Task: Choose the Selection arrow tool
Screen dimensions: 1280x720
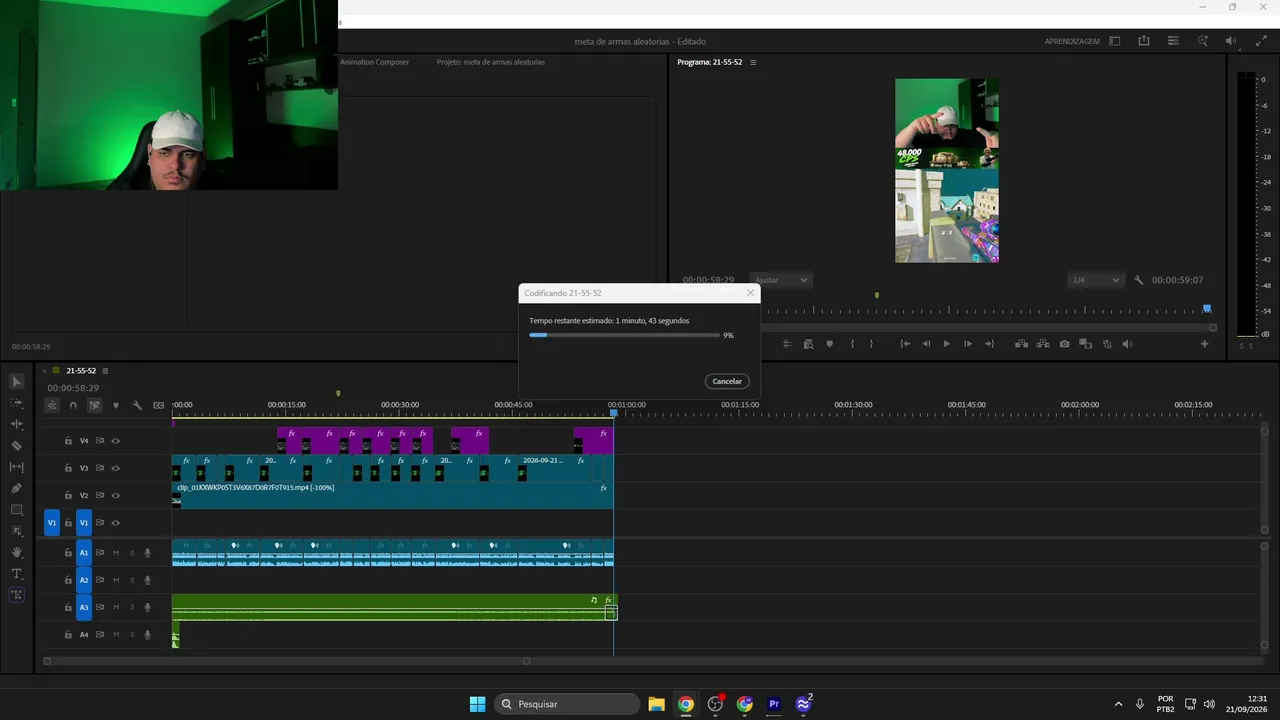Action: click(x=16, y=382)
